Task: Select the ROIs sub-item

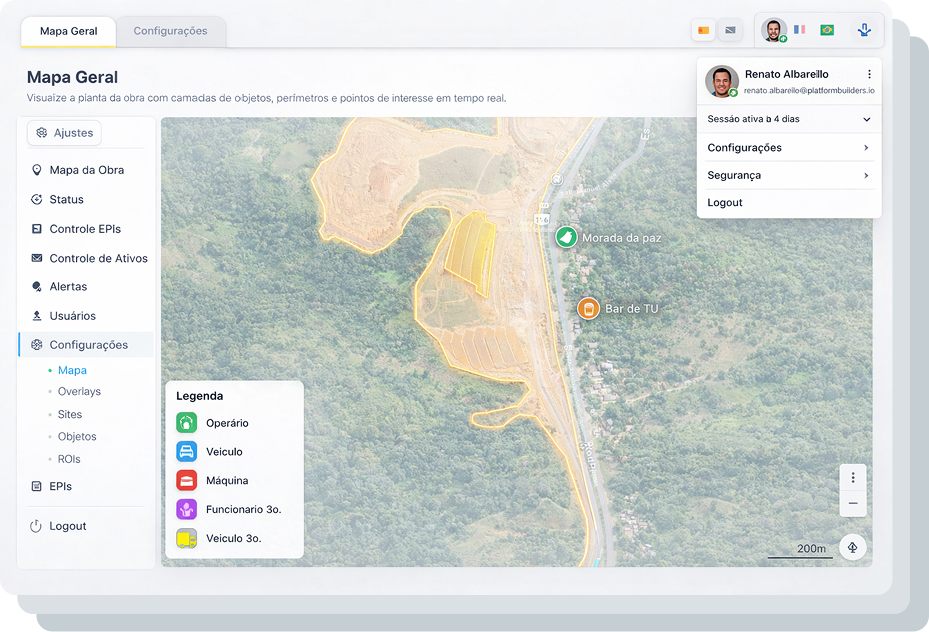Action: (x=69, y=459)
